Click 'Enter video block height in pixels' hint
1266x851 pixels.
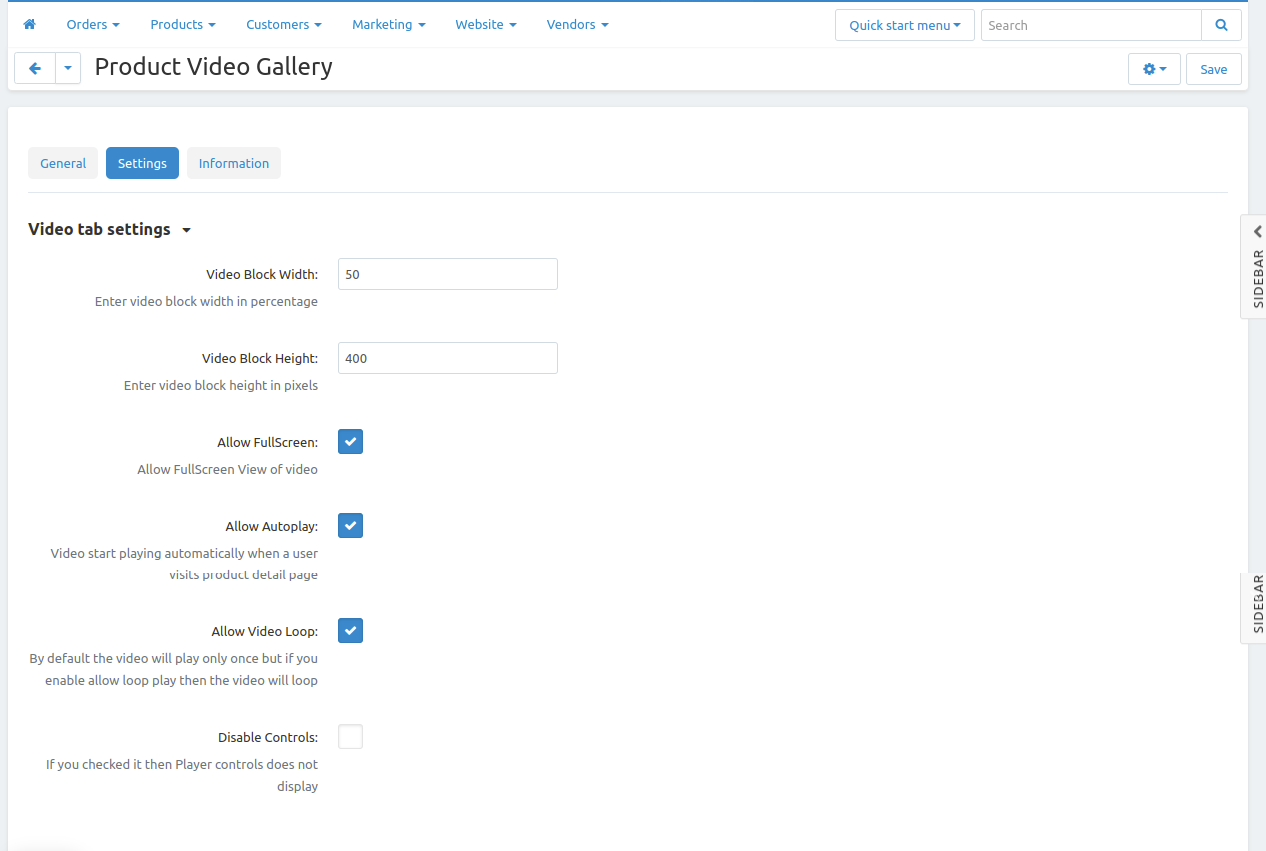(x=221, y=385)
